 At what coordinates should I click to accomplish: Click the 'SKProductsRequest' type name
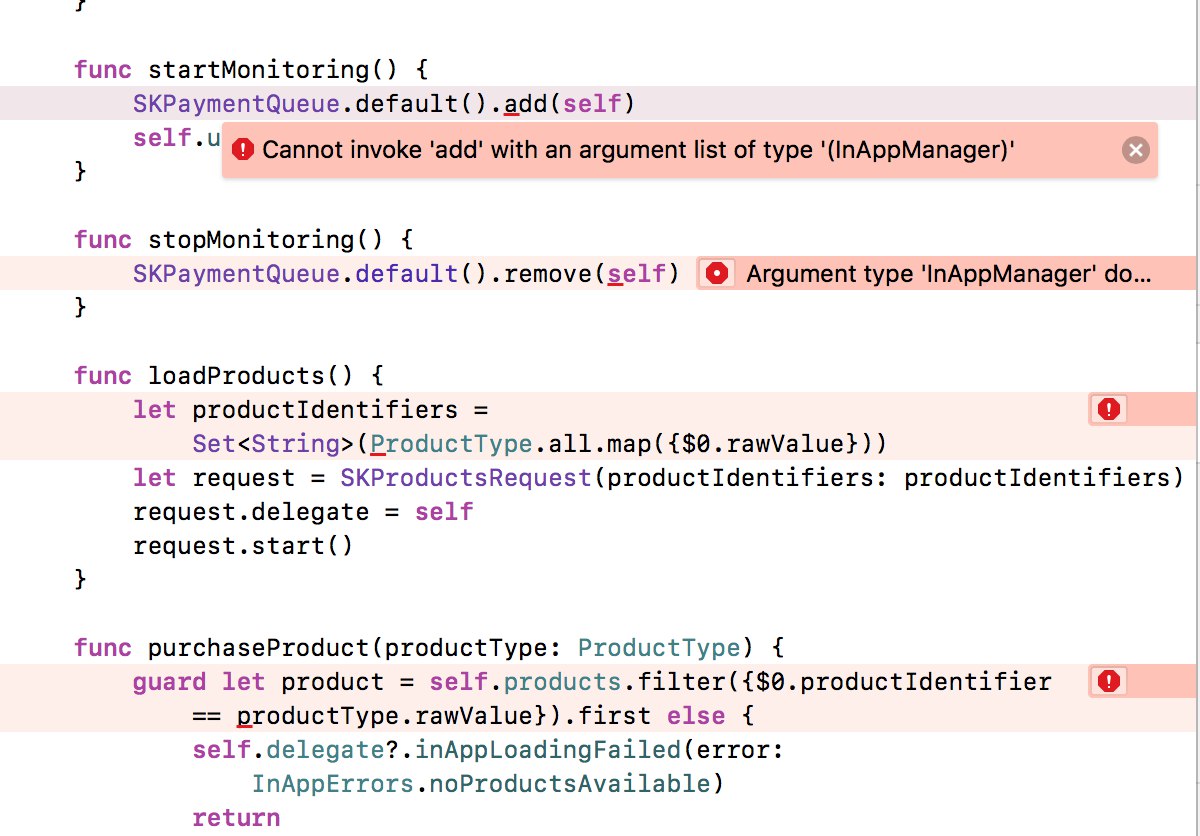pos(466,478)
